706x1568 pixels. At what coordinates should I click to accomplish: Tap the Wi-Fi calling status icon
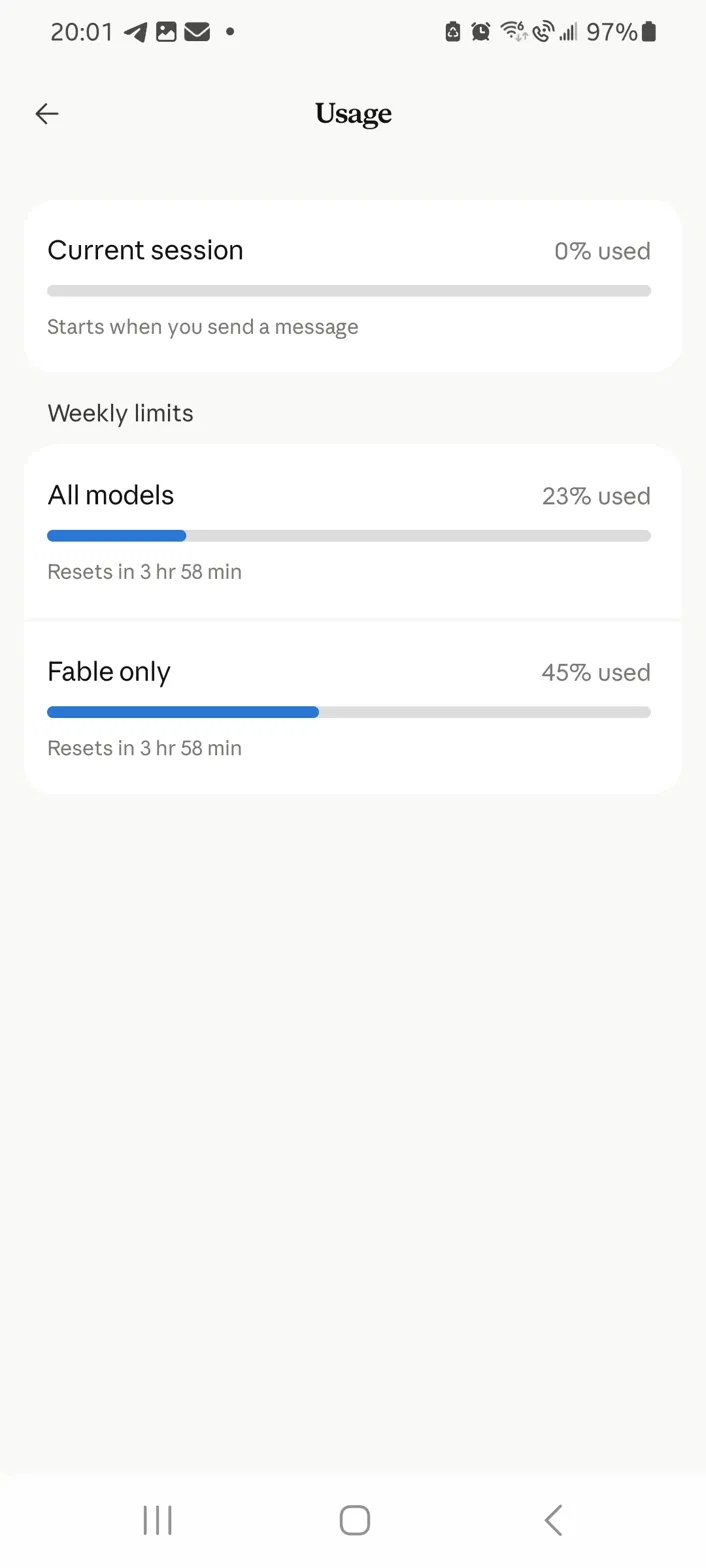pyautogui.click(x=543, y=32)
